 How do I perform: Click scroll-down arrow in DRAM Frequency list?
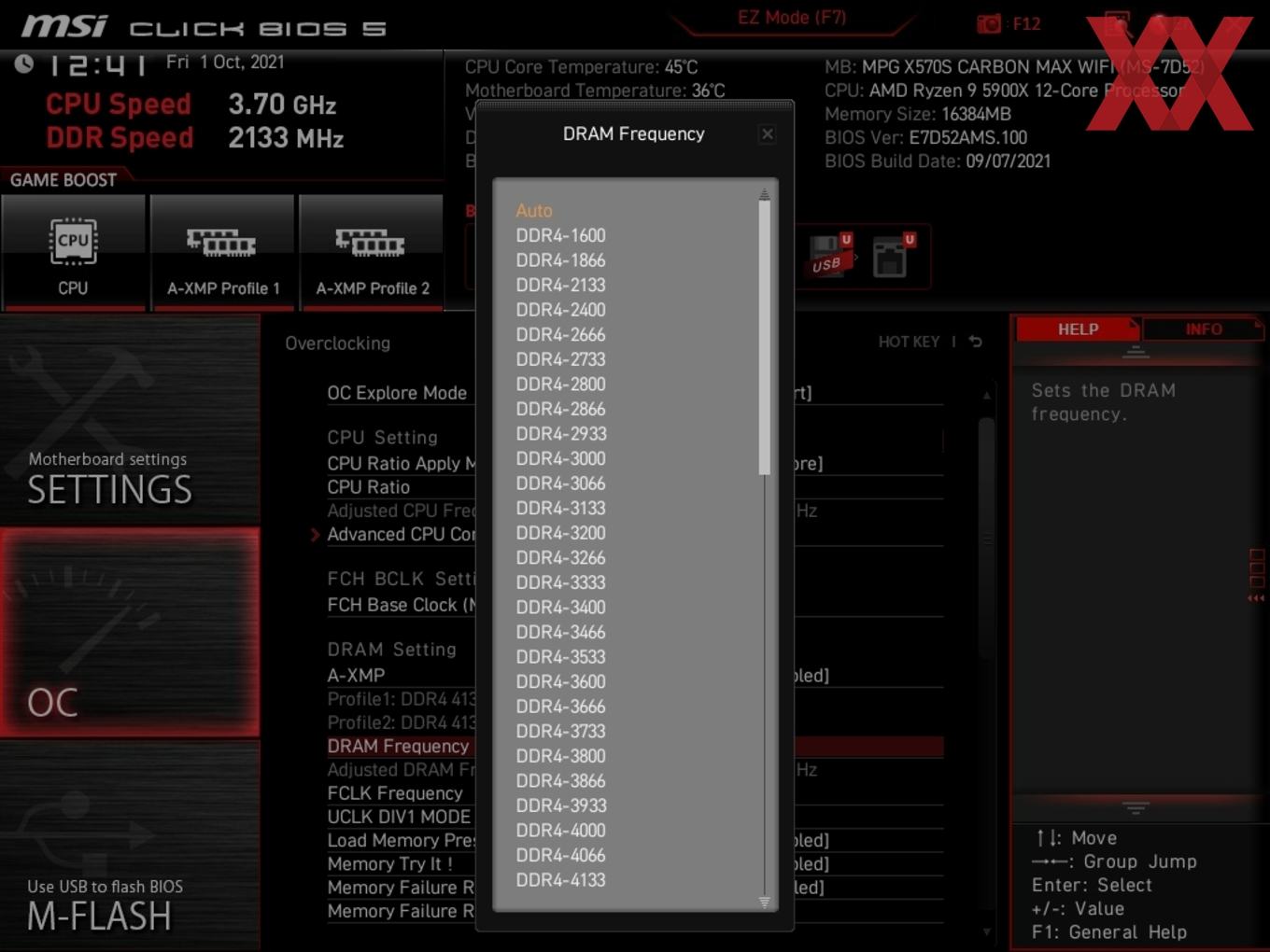(x=764, y=903)
